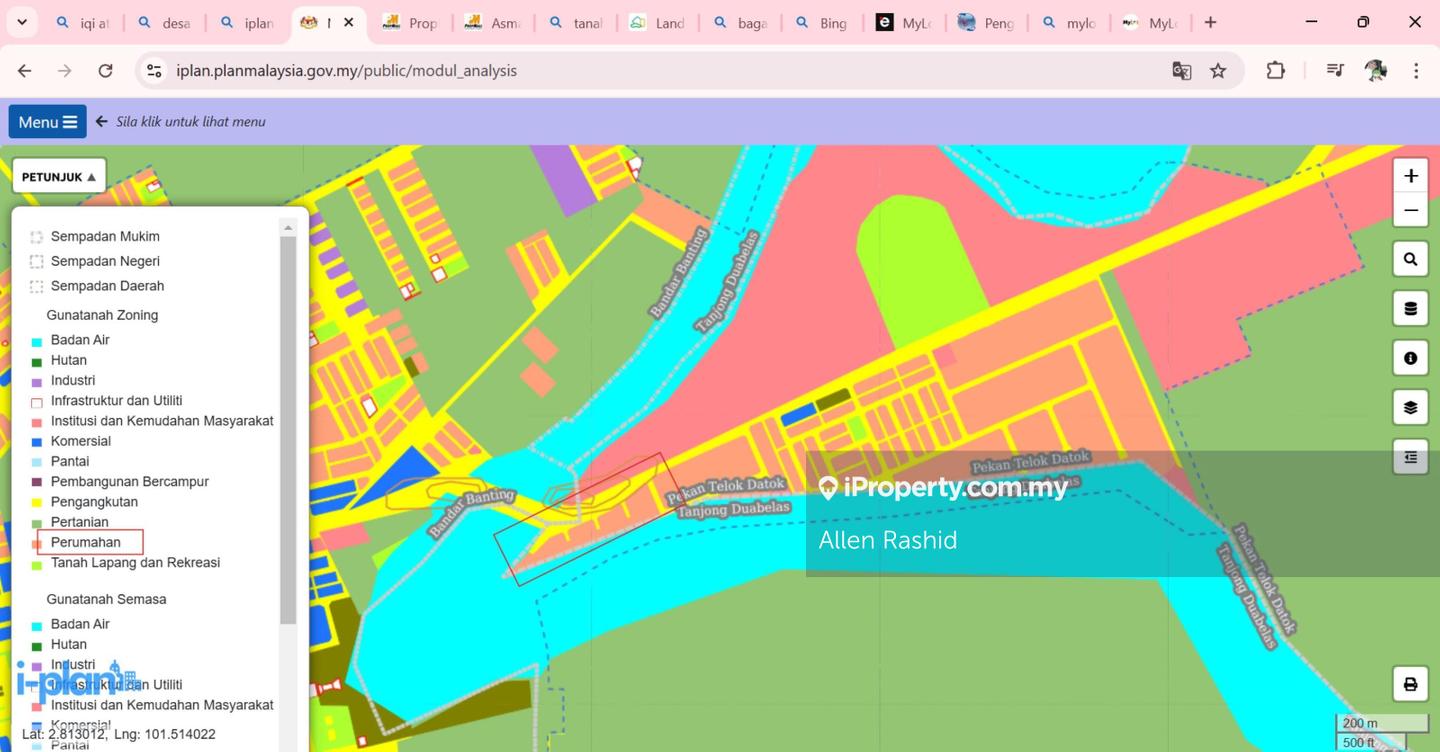This screenshot has height=752, width=1440.
Task: Zoom out of the map
Action: point(1410,210)
